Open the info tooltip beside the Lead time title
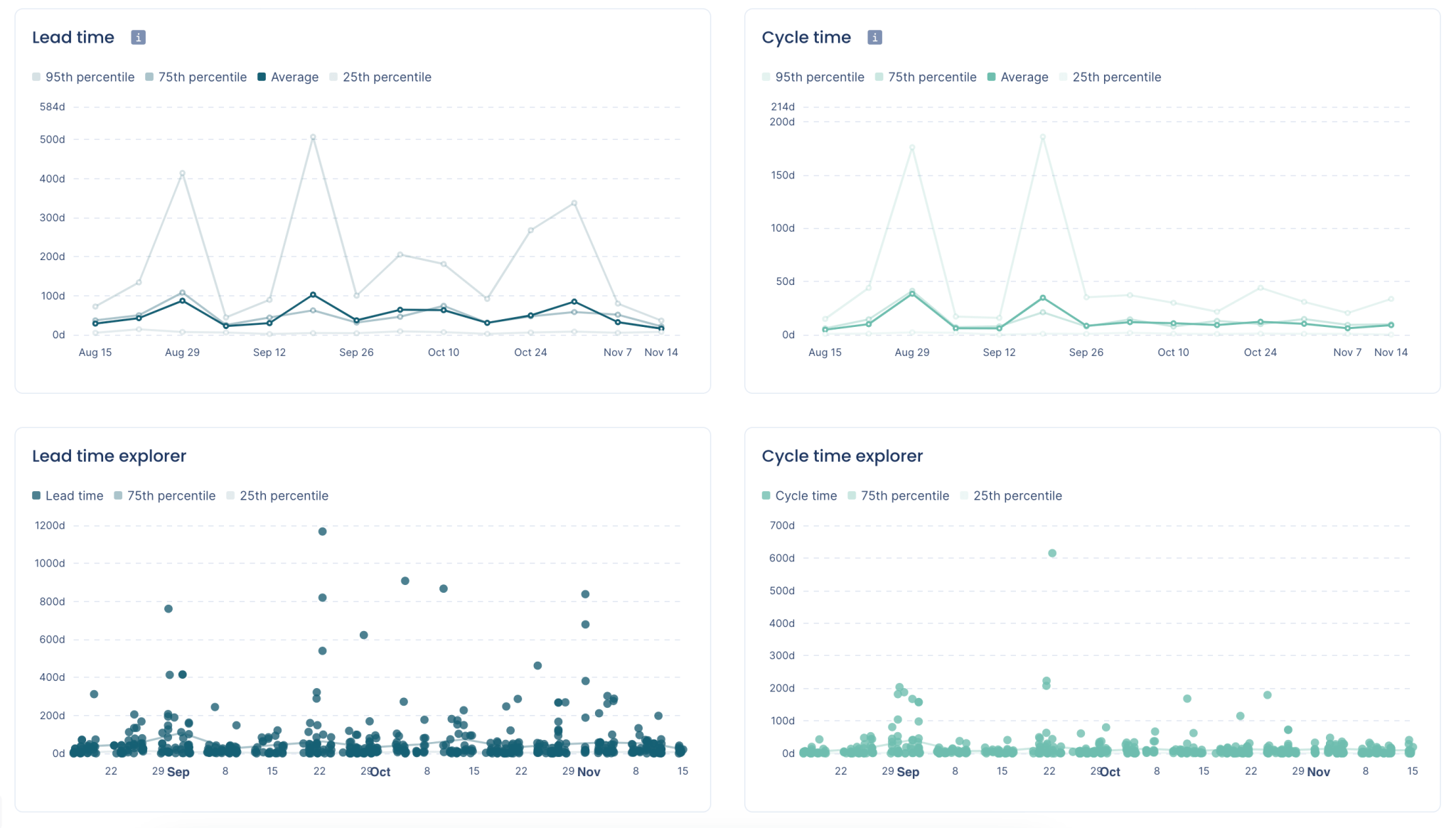 pos(138,37)
